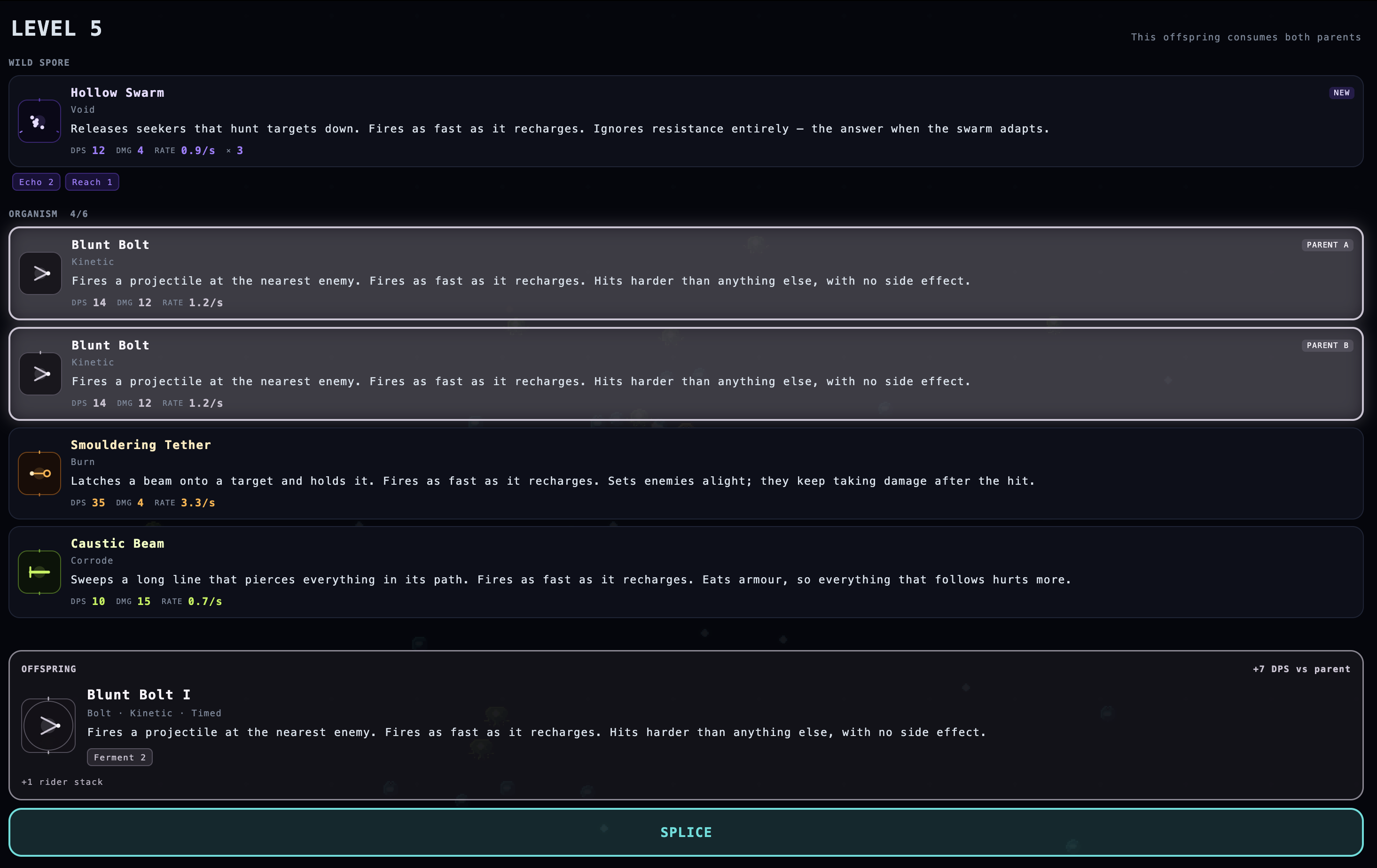This screenshot has width=1377, height=868.
Task: Click the Blunt Bolt I offspring icon
Action: [x=48, y=725]
